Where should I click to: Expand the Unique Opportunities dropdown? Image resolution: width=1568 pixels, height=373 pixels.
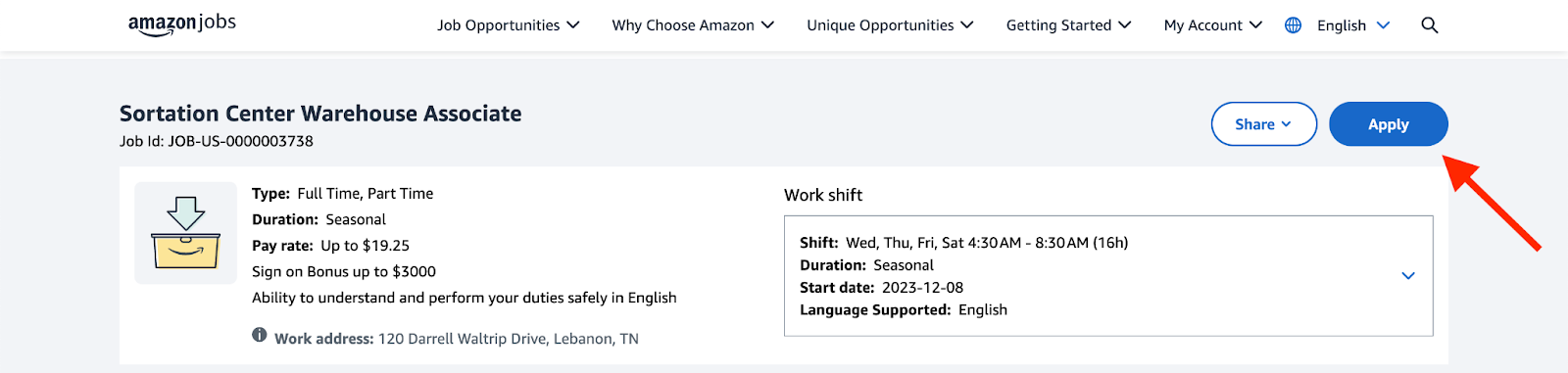890,25
